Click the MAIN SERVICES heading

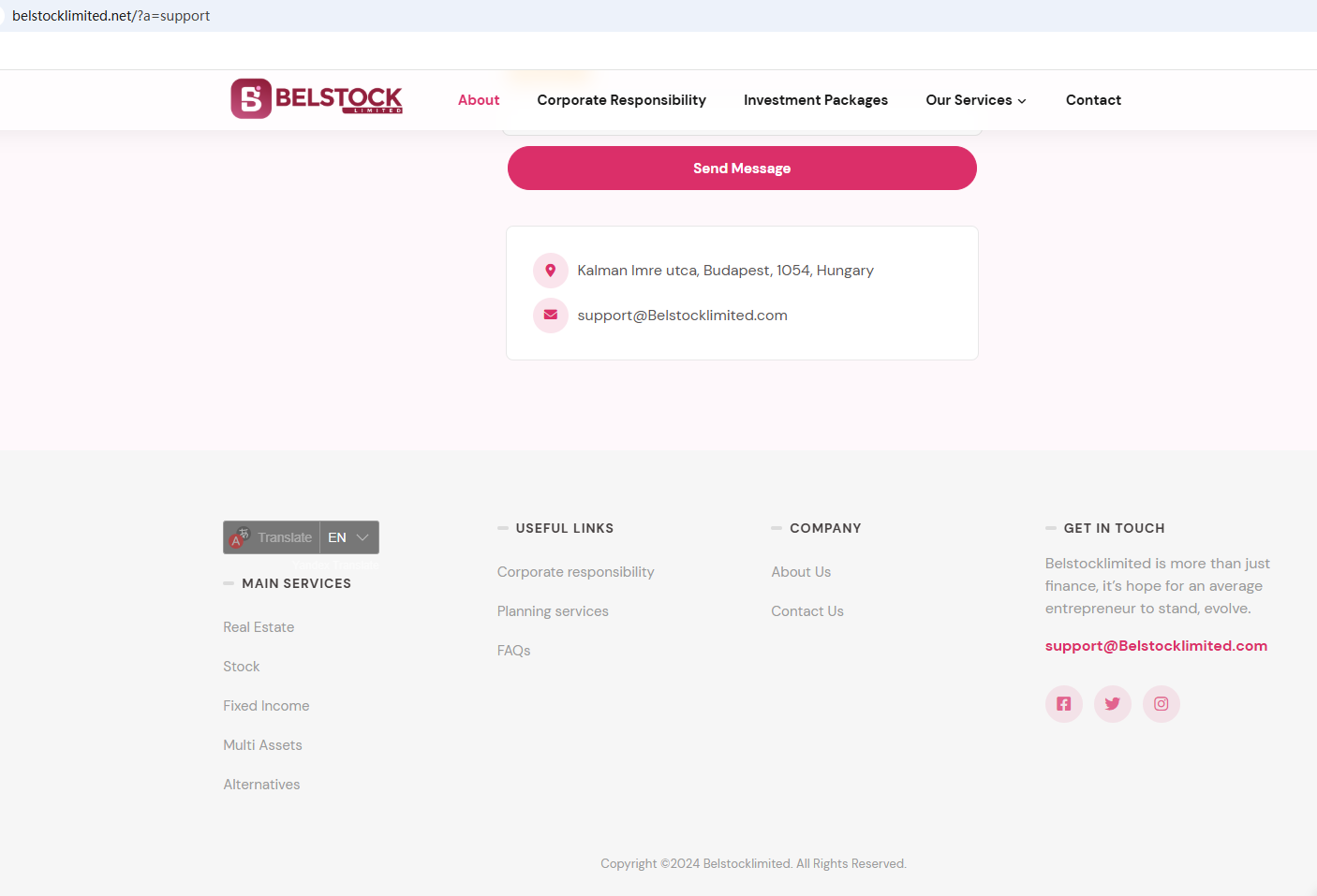point(296,583)
